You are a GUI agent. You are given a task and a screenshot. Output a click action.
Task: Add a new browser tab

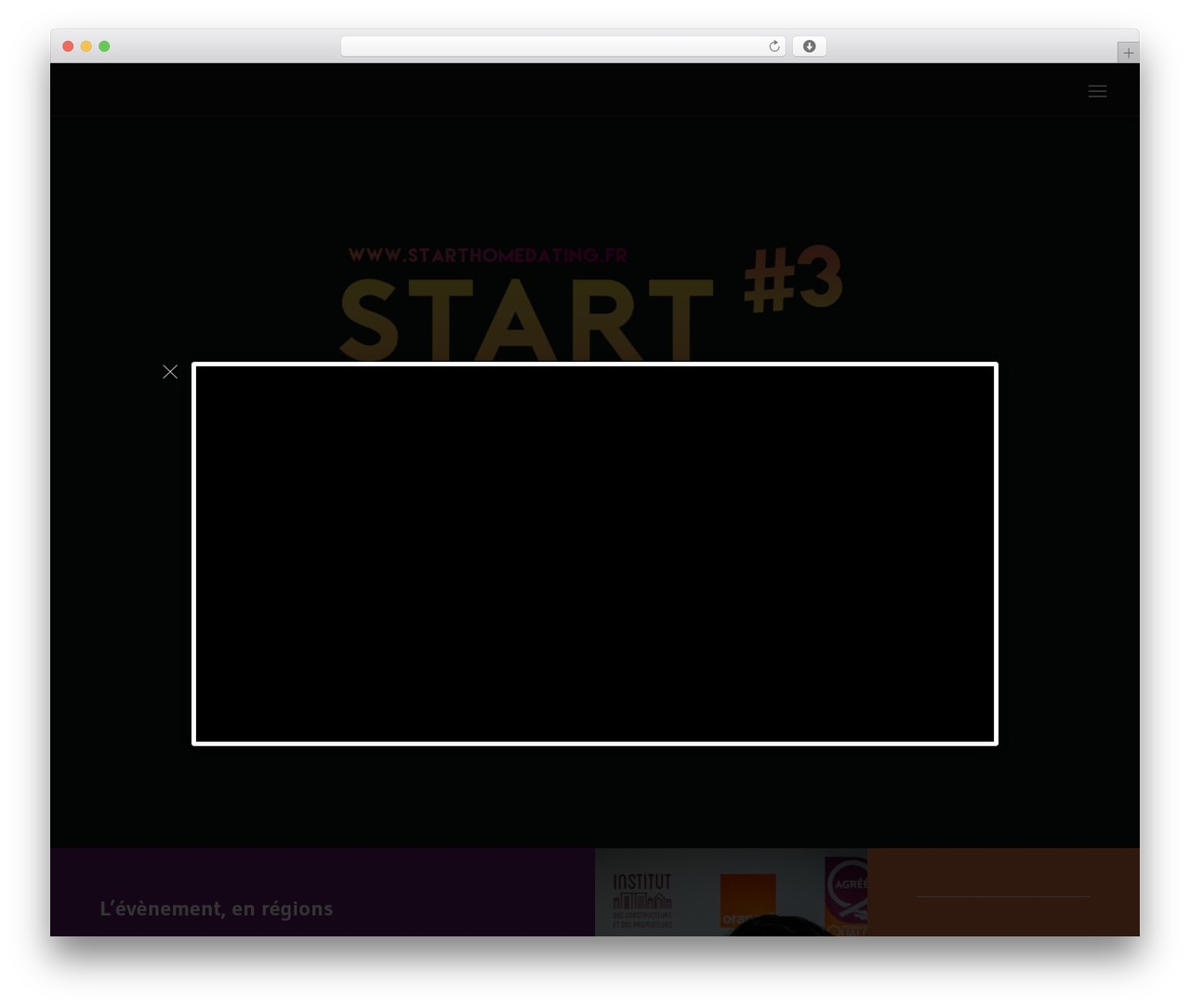coord(1128,53)
